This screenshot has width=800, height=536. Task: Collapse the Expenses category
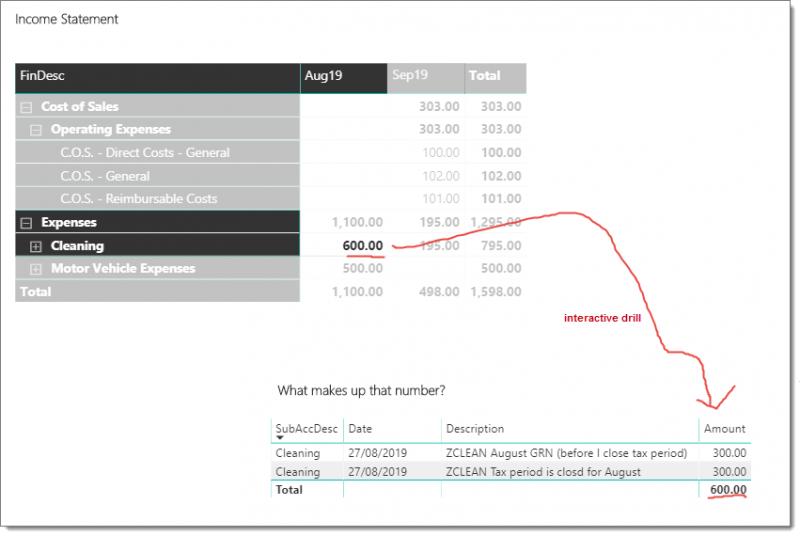point(26,222)
